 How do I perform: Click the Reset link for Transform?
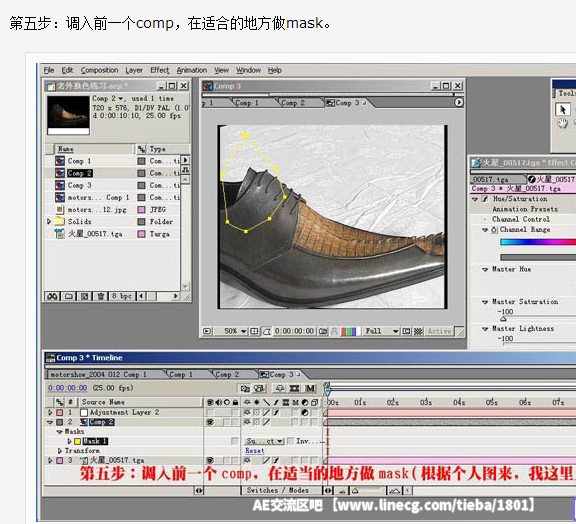click(x=255, y=451)
